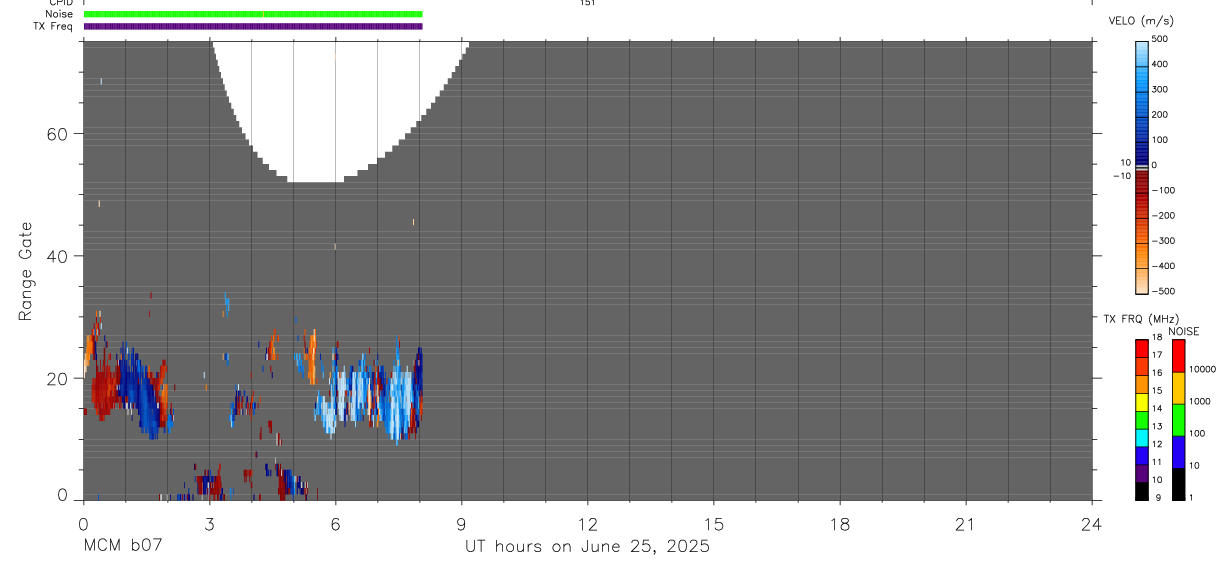
Task: Select the yellow segment in the TX FRQ color bar
Action: point(1142,402)
